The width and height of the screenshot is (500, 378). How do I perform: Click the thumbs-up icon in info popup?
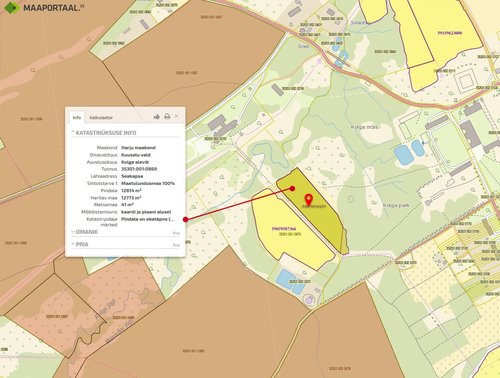pos(157,117)
